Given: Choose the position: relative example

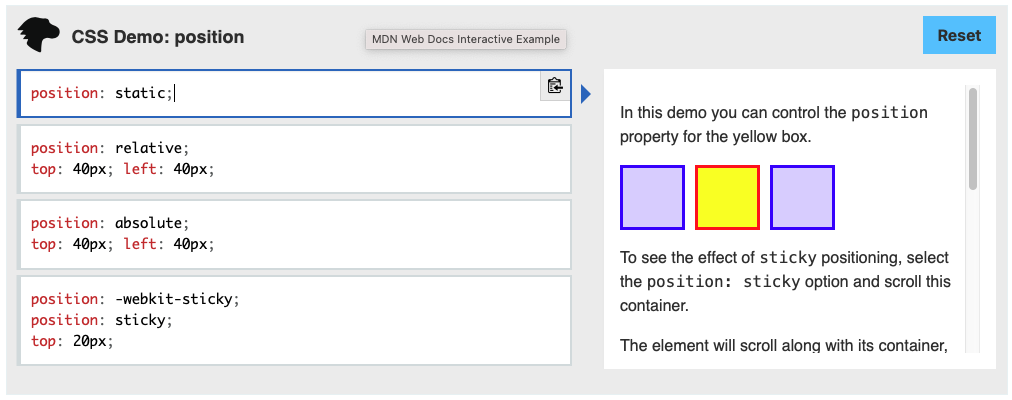Looking at the screenshot, I should tap(294, 159).
